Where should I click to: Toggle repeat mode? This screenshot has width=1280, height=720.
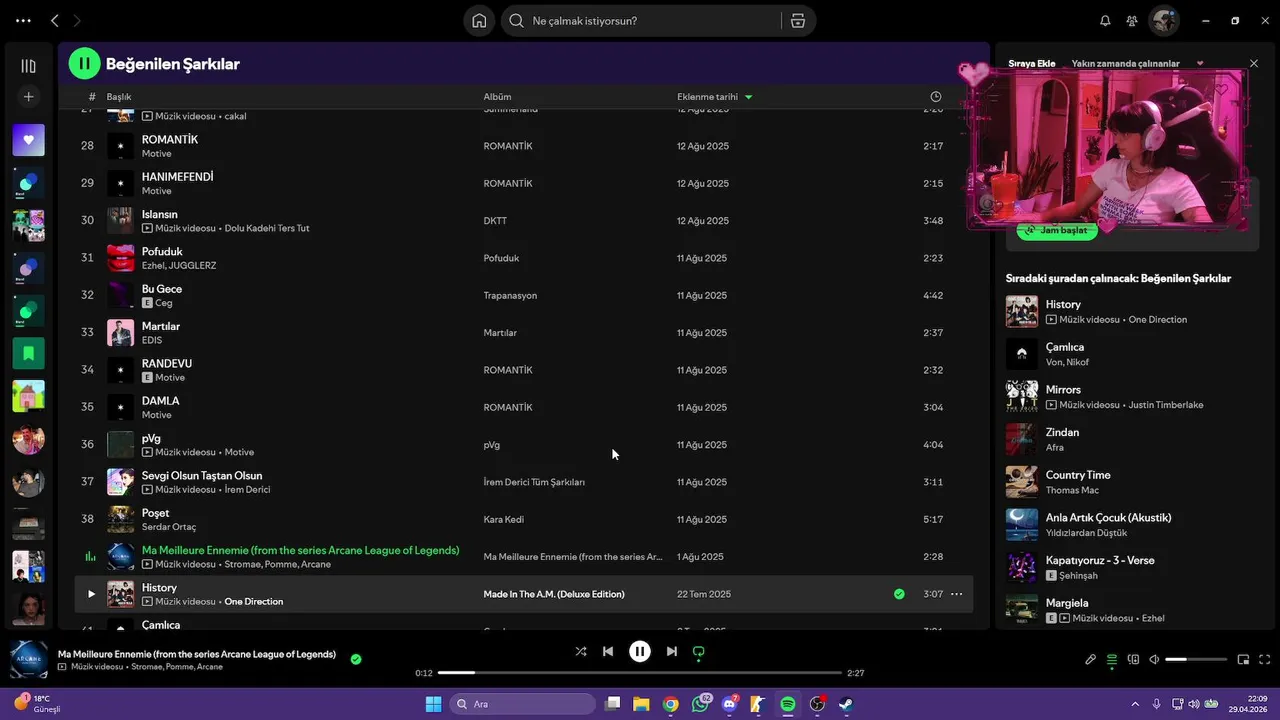pyautogui.click(x=699, y=651)
